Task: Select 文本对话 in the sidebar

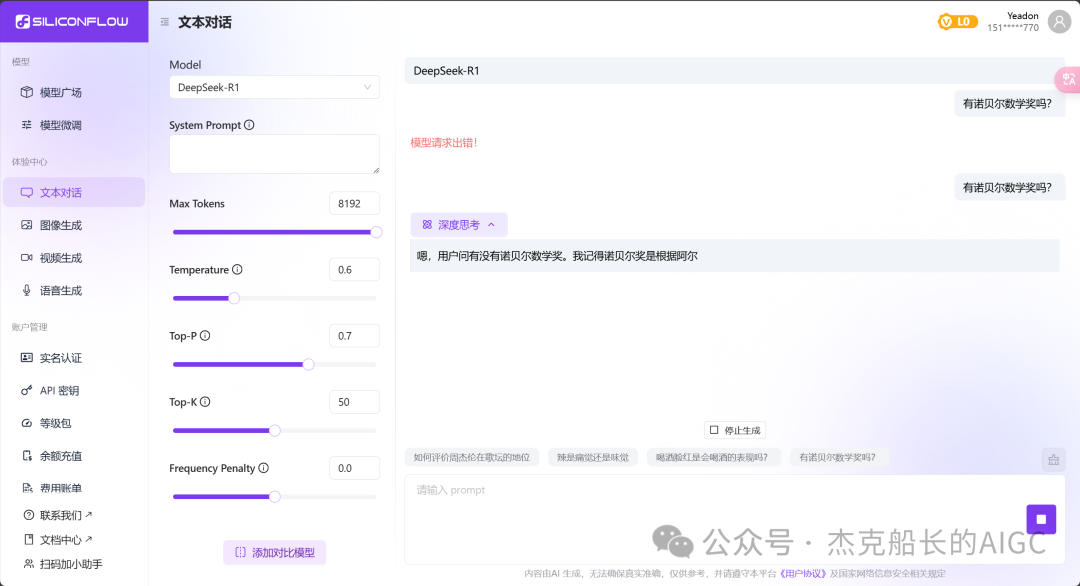Action: point(74,192)
